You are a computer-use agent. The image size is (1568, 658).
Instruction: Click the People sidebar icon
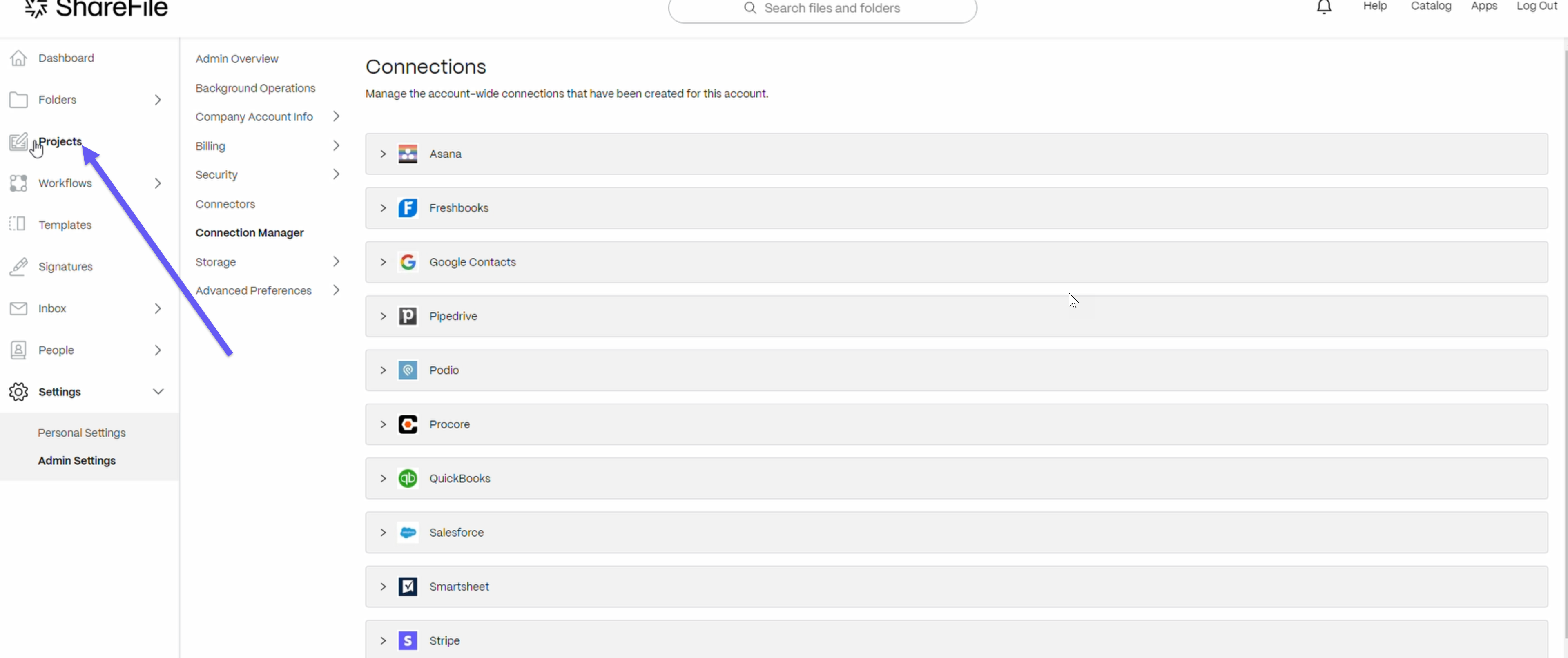point(18,350)
